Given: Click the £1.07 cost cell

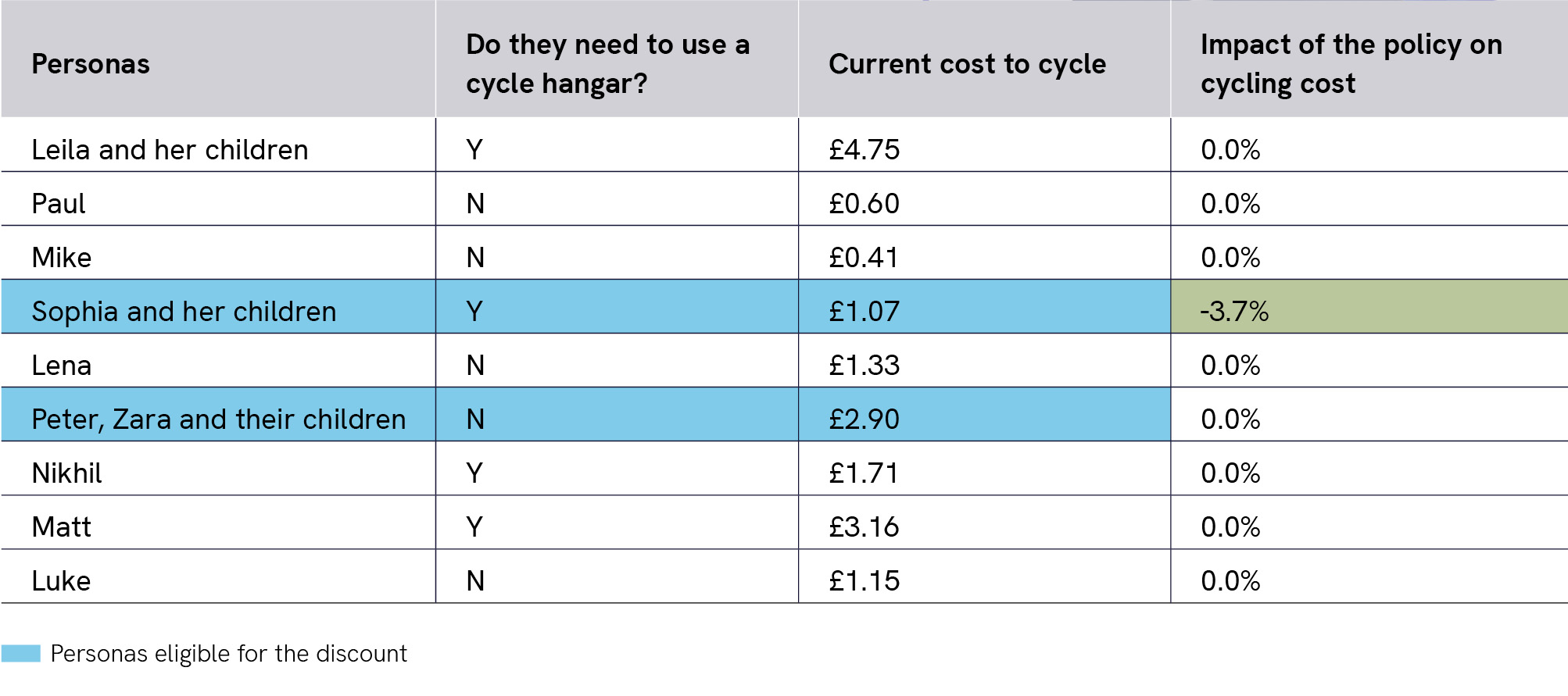Looking at the screenshot, I should click(865, 311).
